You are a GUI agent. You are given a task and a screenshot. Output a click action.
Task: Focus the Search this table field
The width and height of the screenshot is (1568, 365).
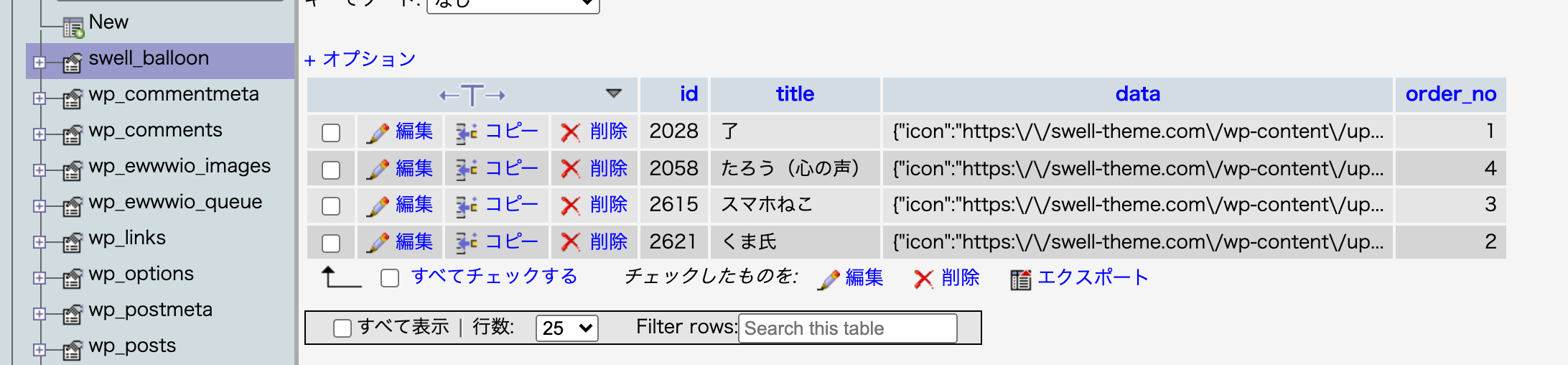(x=847, y=328)
